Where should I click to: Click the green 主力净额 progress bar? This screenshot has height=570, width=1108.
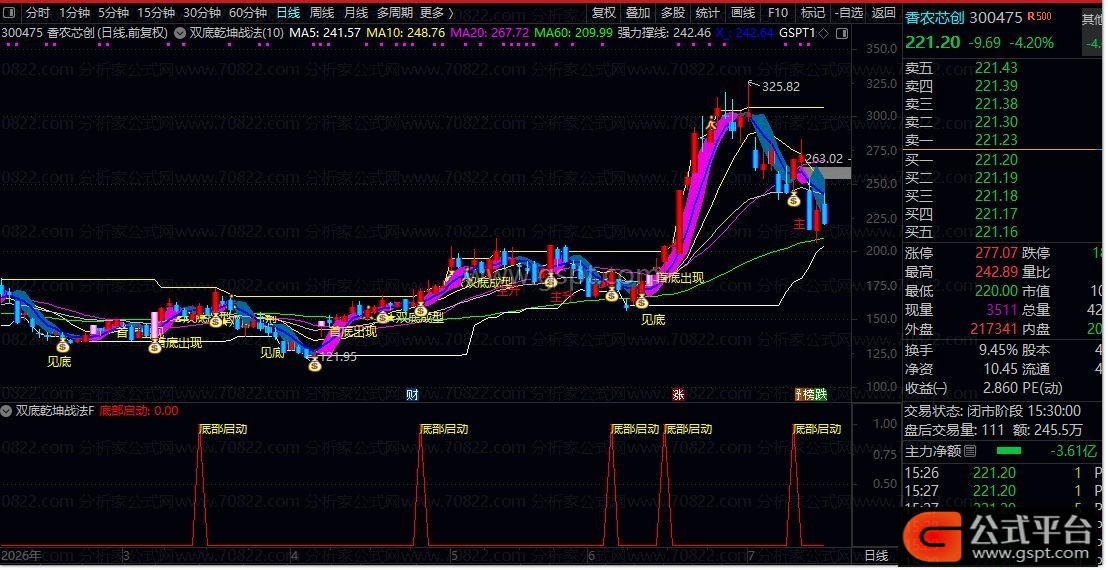click(x=1008, y=451)
